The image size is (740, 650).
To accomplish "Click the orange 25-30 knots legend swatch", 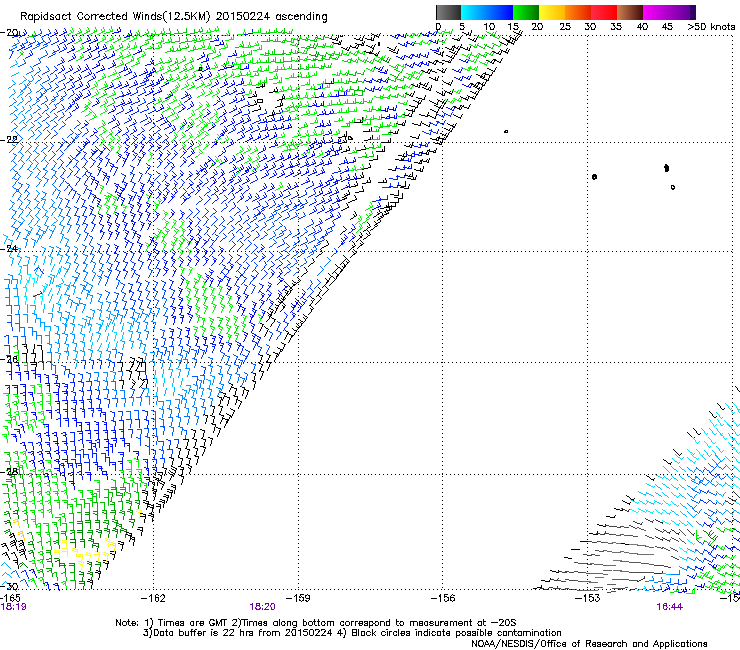I will point(577,12).
